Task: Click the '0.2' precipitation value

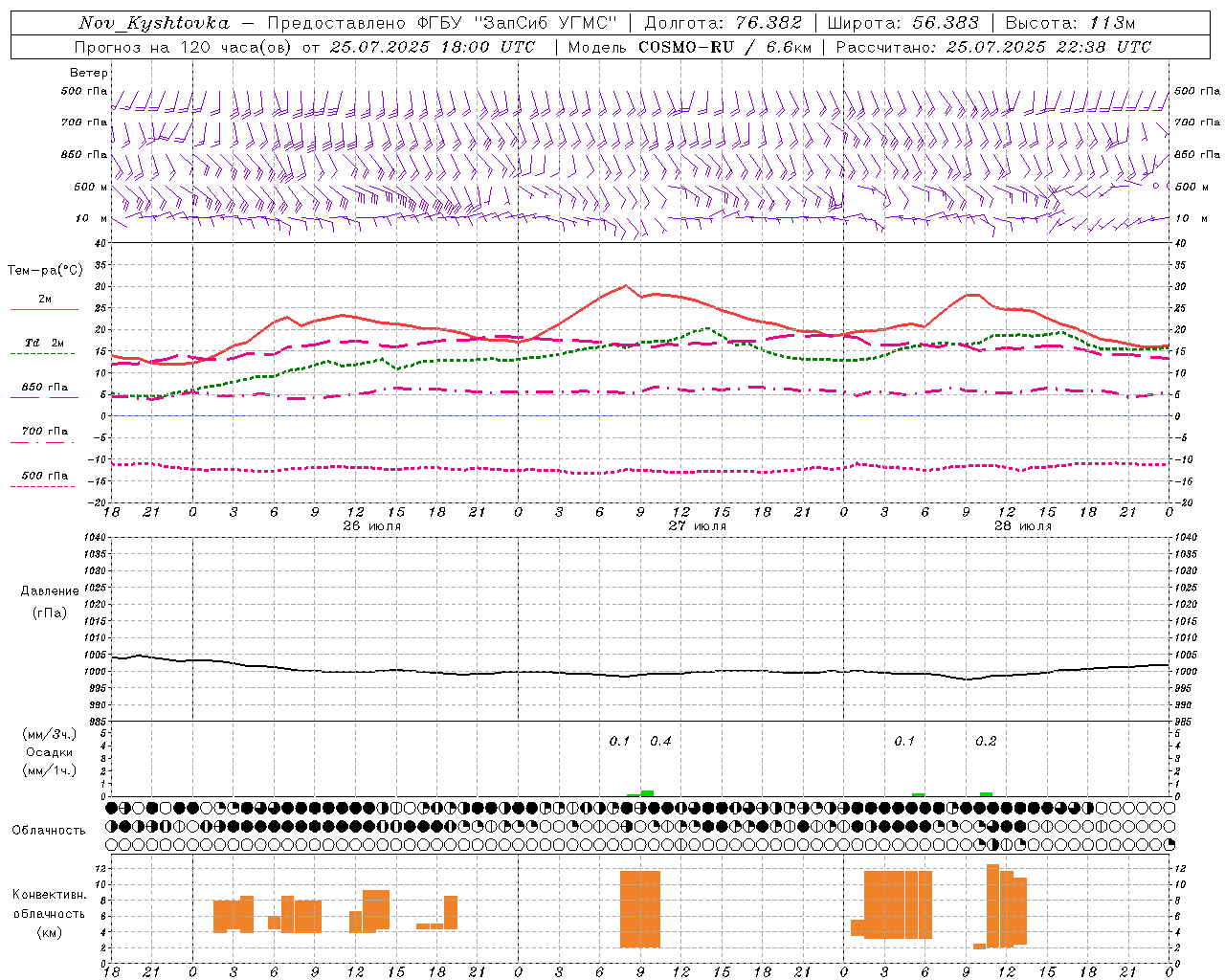Action: (x=986, y=741)
